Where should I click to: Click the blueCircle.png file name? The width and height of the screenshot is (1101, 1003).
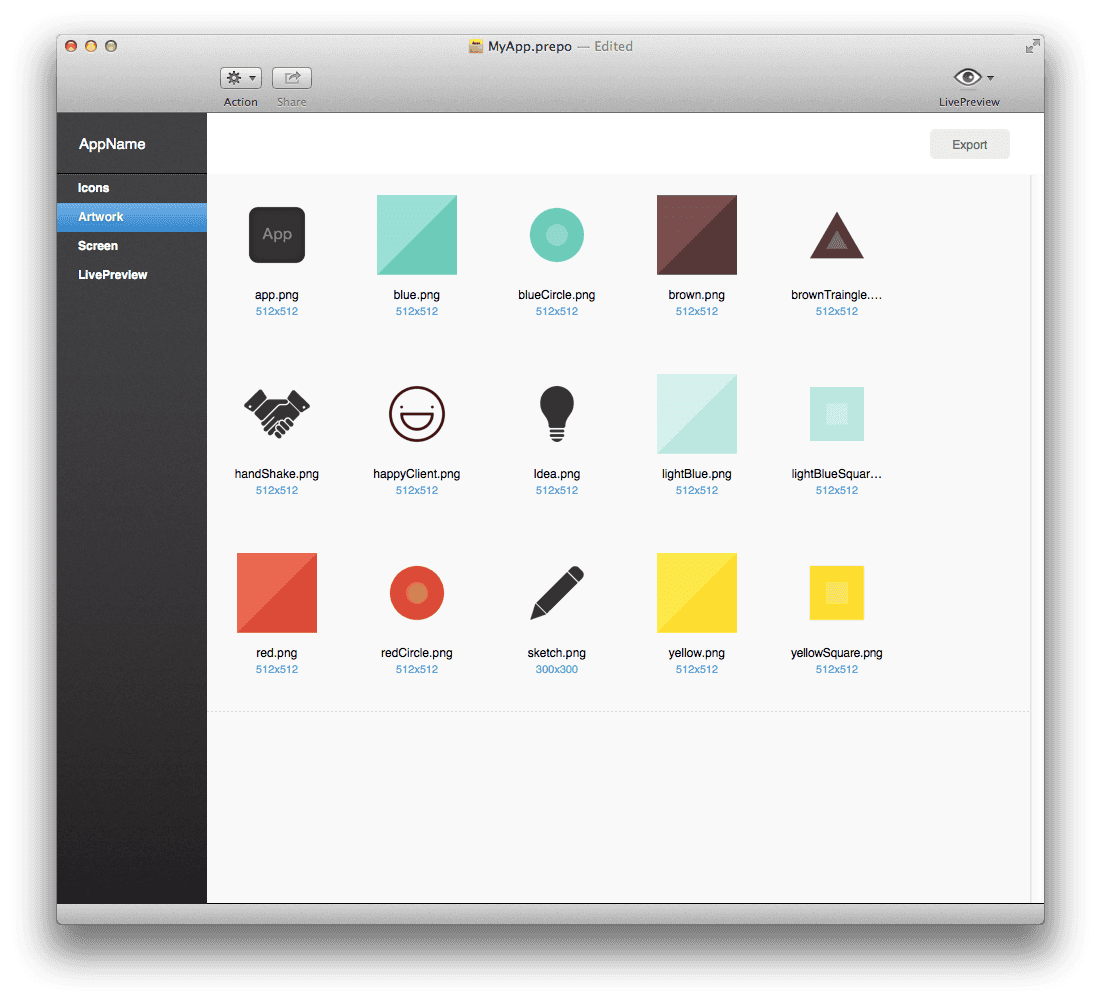pyautogui.click(x=557, y=295)
